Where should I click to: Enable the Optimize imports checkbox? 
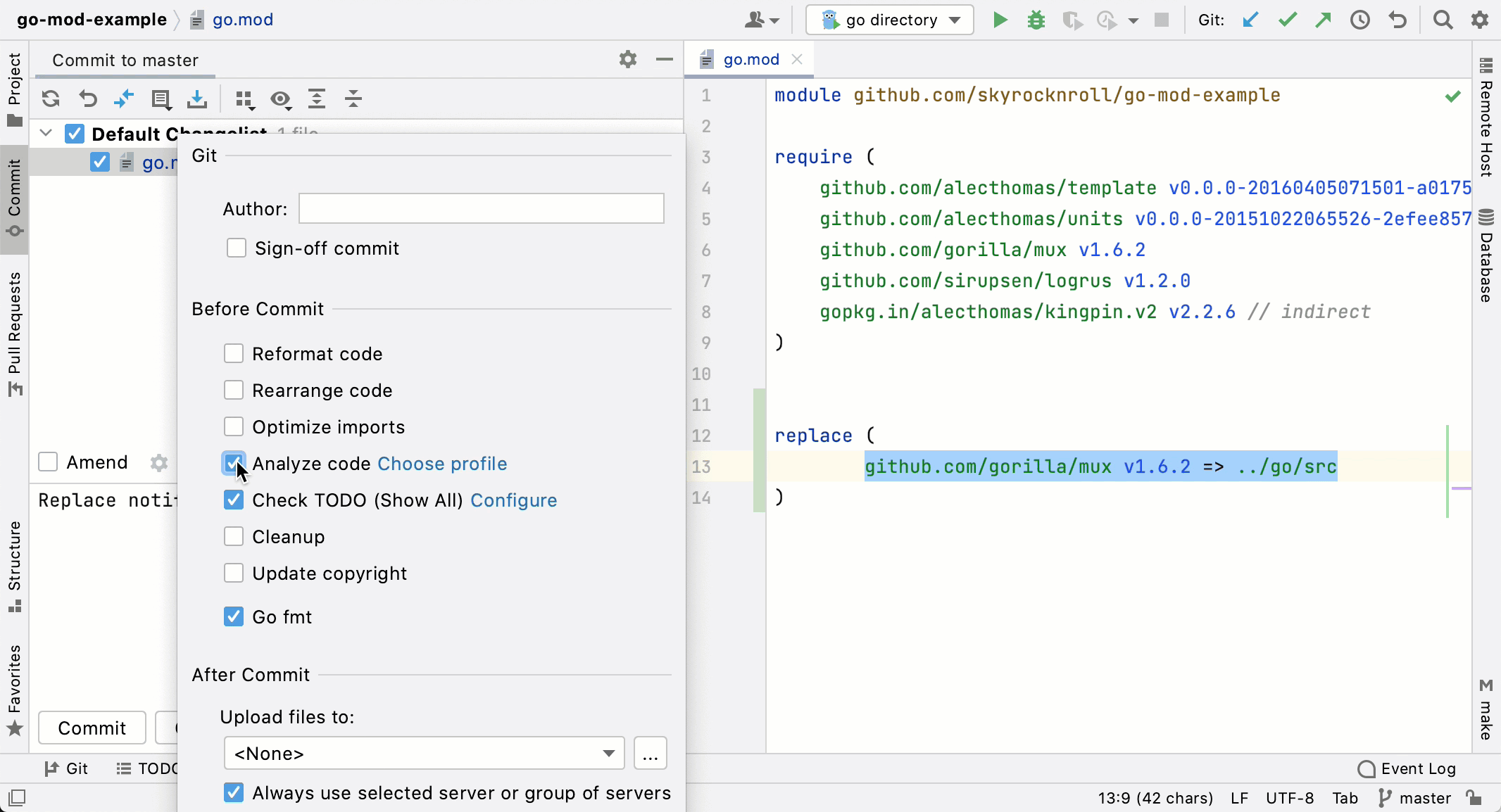click(233, 427)
